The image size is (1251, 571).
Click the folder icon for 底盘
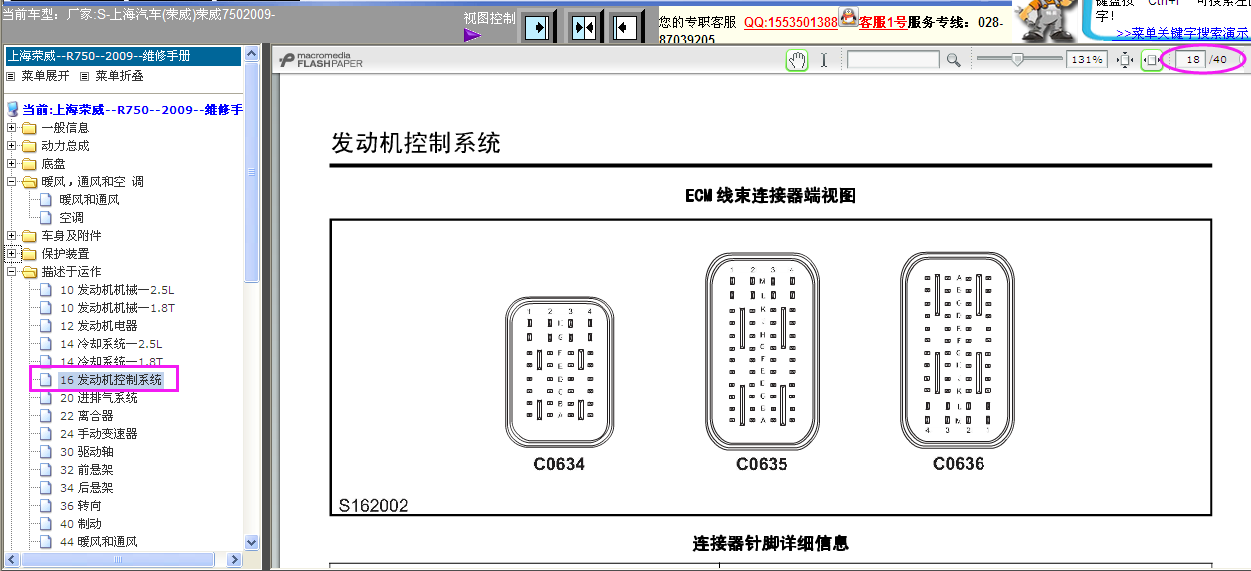coord(29,164)
